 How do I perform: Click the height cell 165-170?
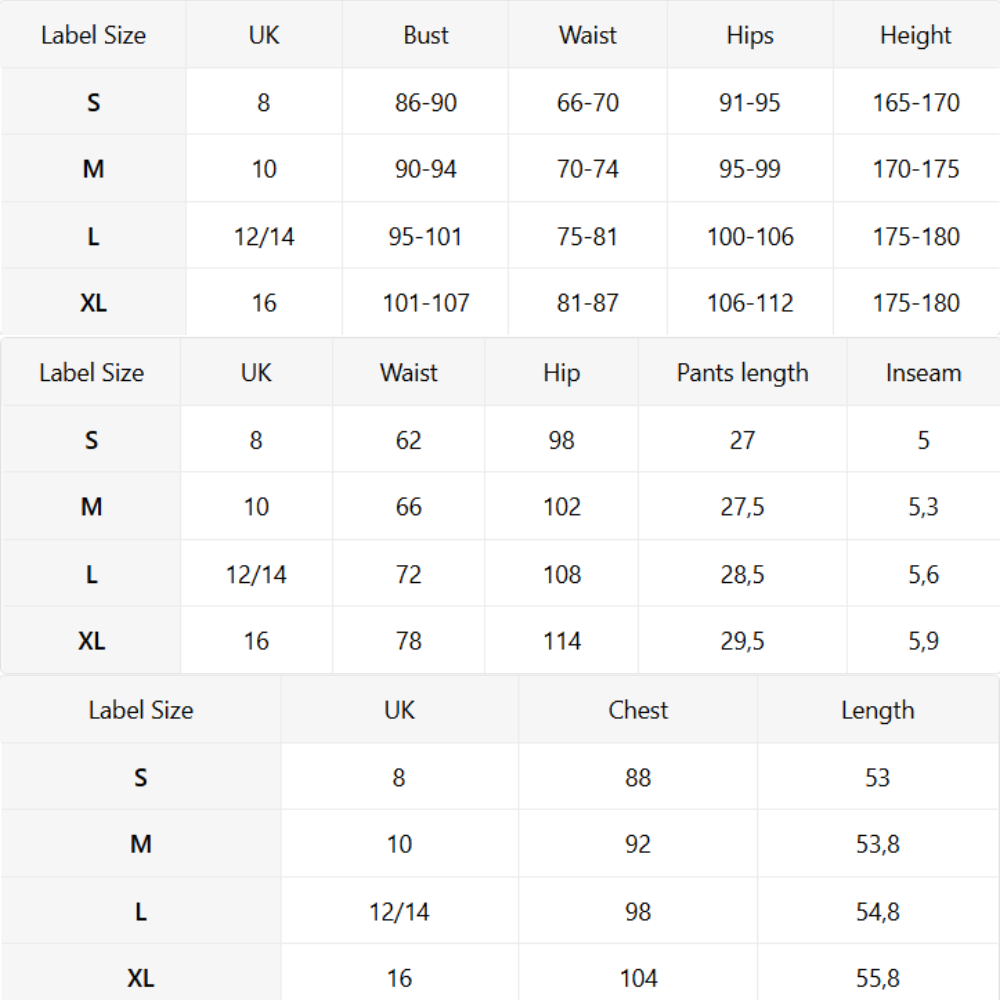(915, 102)
